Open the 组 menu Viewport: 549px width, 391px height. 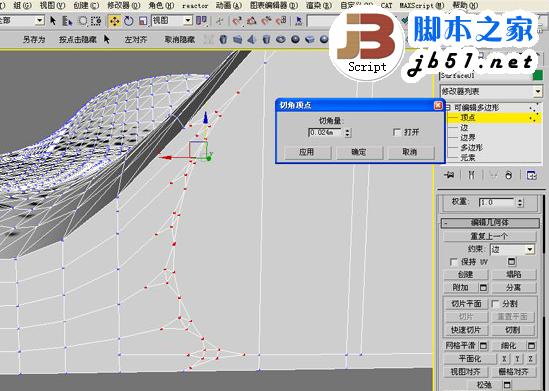pos(22,5)
